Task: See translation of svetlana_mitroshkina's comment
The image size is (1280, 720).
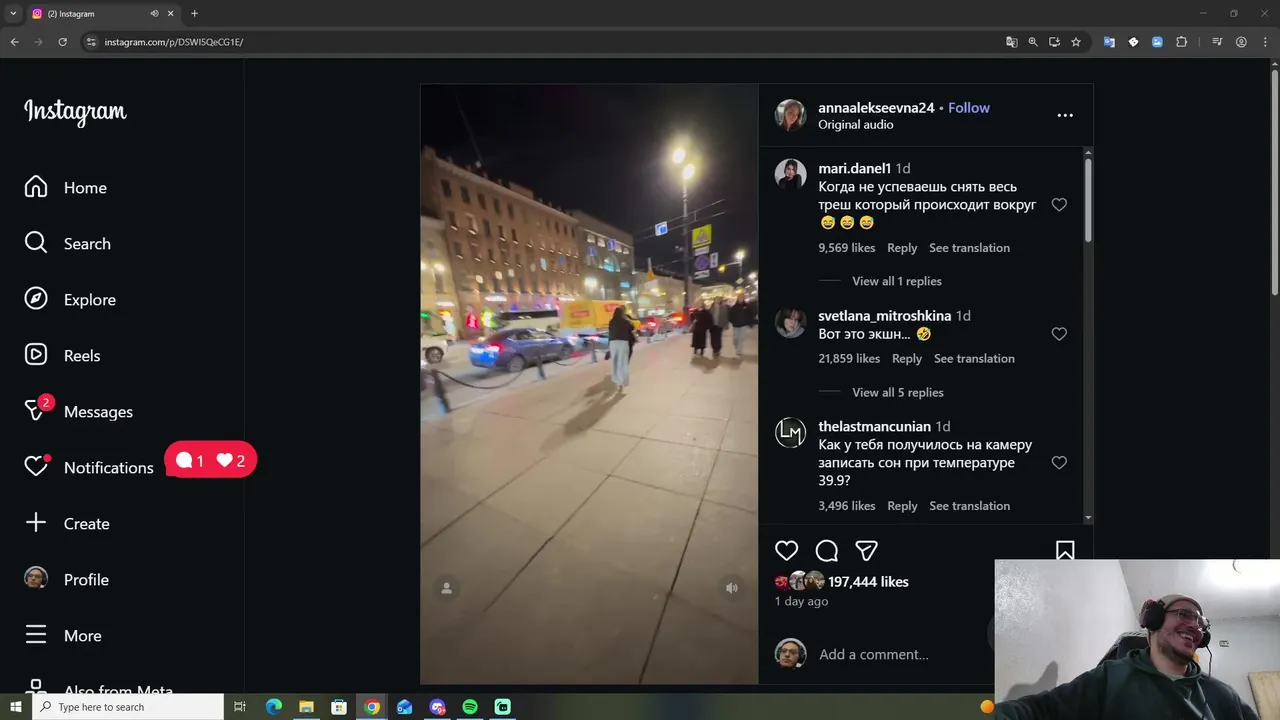Action: tap(974, 359)
